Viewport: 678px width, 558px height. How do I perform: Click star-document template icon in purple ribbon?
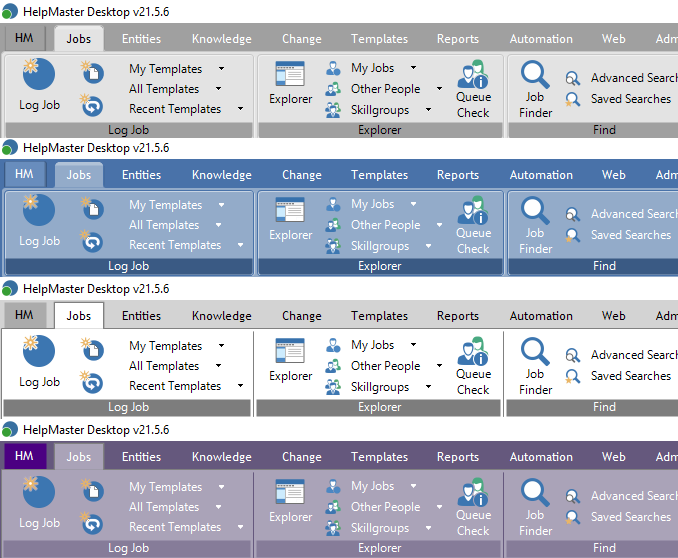click(x=92, y=490)
